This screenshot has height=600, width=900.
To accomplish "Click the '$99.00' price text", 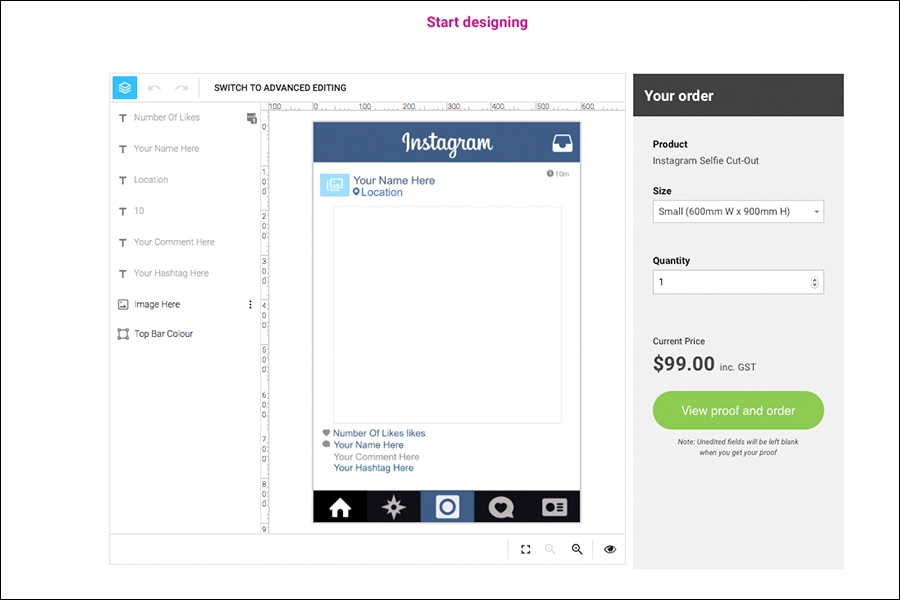I will 684,363.
